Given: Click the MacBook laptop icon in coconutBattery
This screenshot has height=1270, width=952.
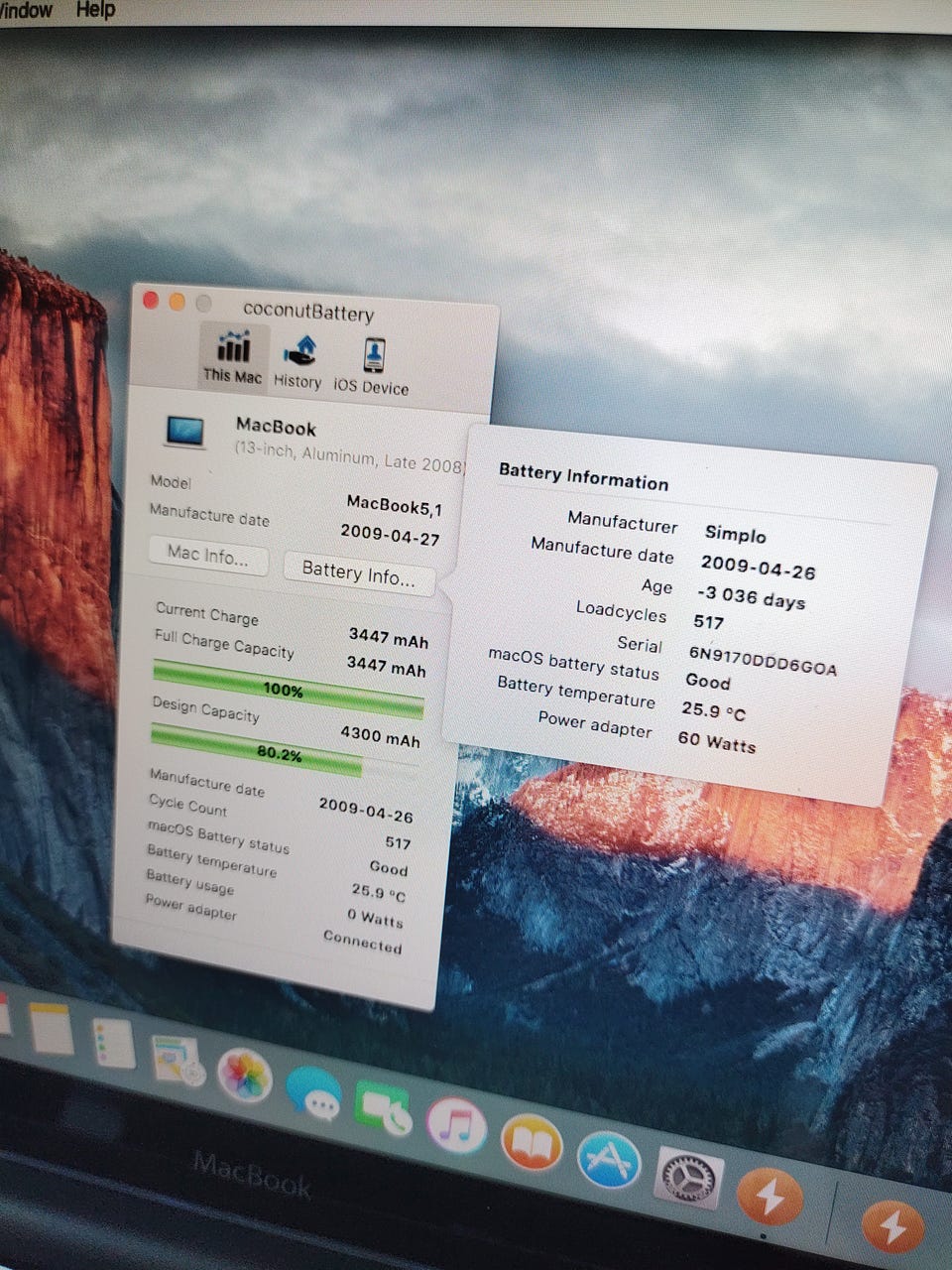Looking at the screenshot, I should point(184,431).
